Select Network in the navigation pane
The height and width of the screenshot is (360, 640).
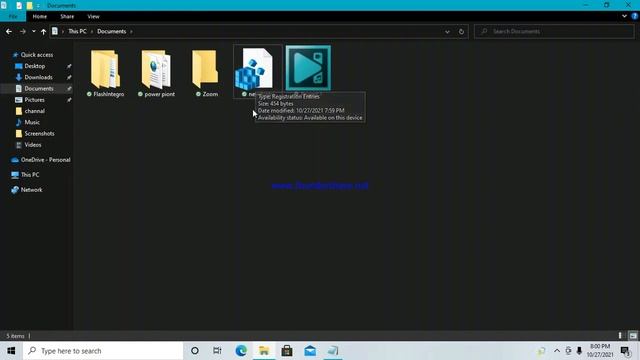31,190
